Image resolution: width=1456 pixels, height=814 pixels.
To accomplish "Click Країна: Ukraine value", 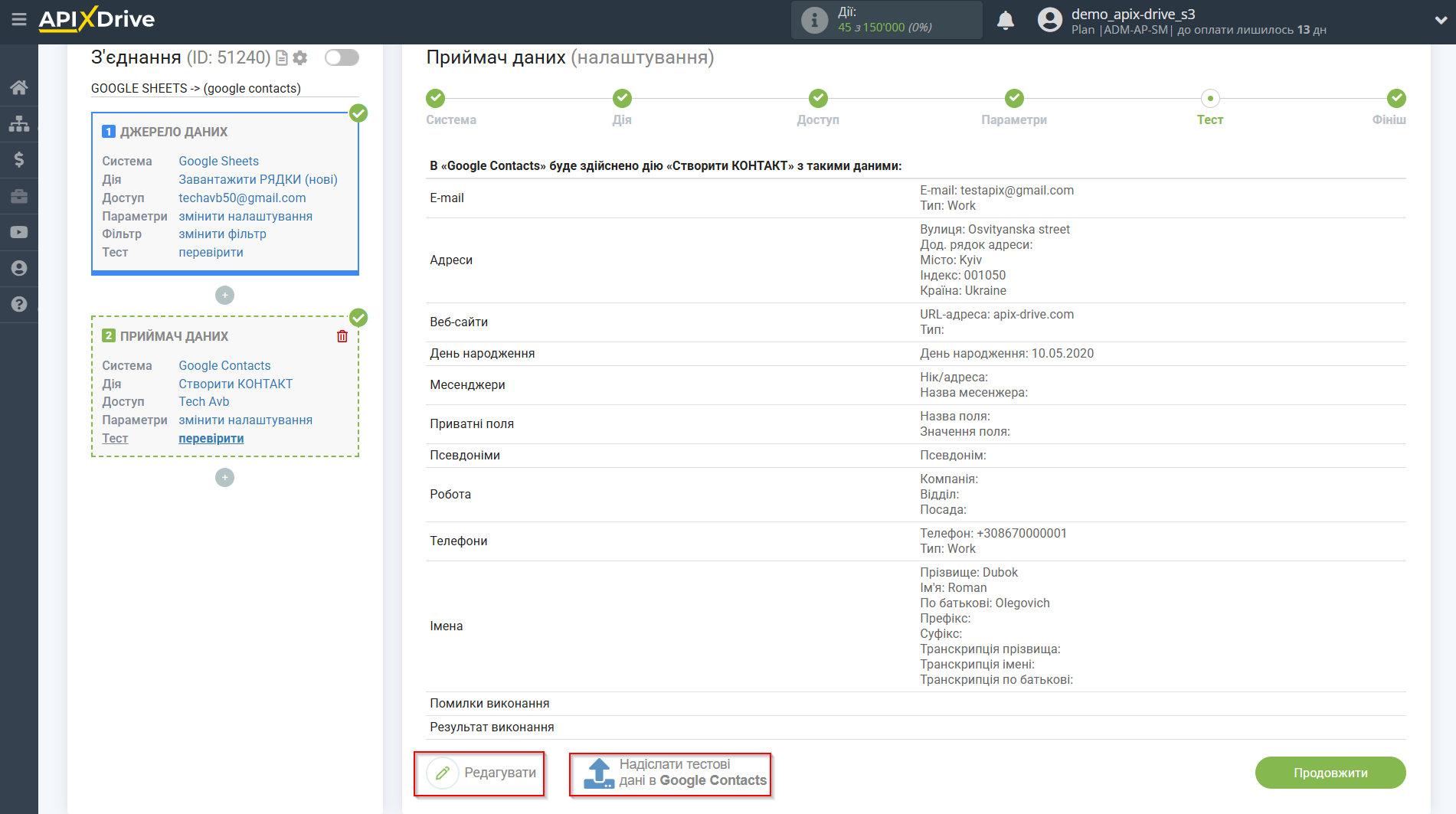I will (x=963, y=290).
